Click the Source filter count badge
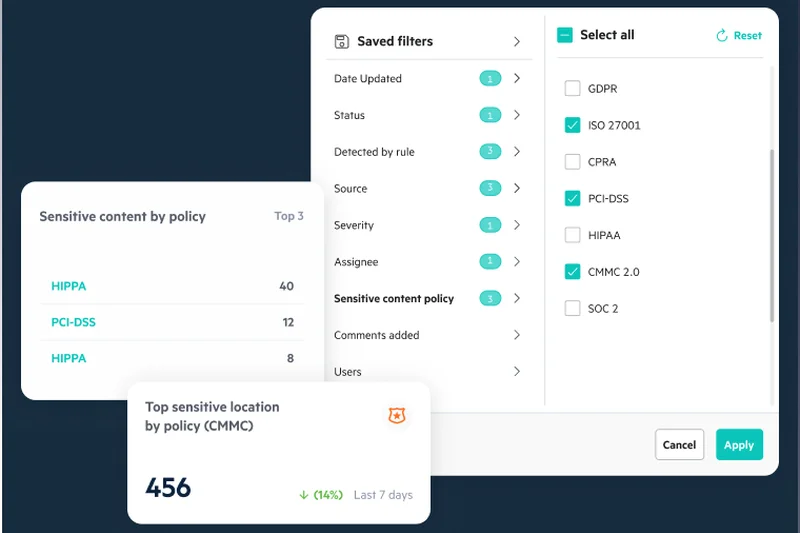 [490, 188]
